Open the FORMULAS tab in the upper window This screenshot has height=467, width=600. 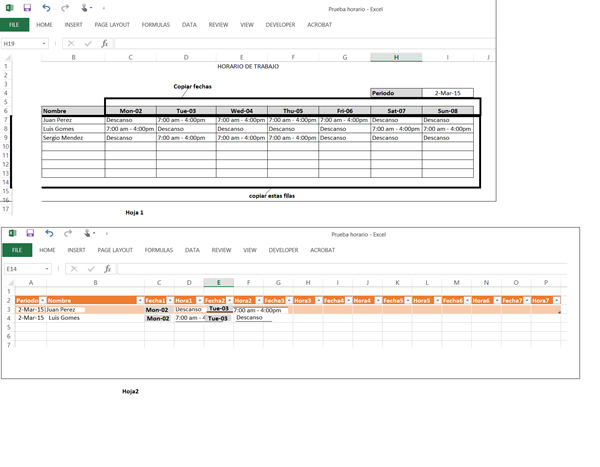click(156, 25)
